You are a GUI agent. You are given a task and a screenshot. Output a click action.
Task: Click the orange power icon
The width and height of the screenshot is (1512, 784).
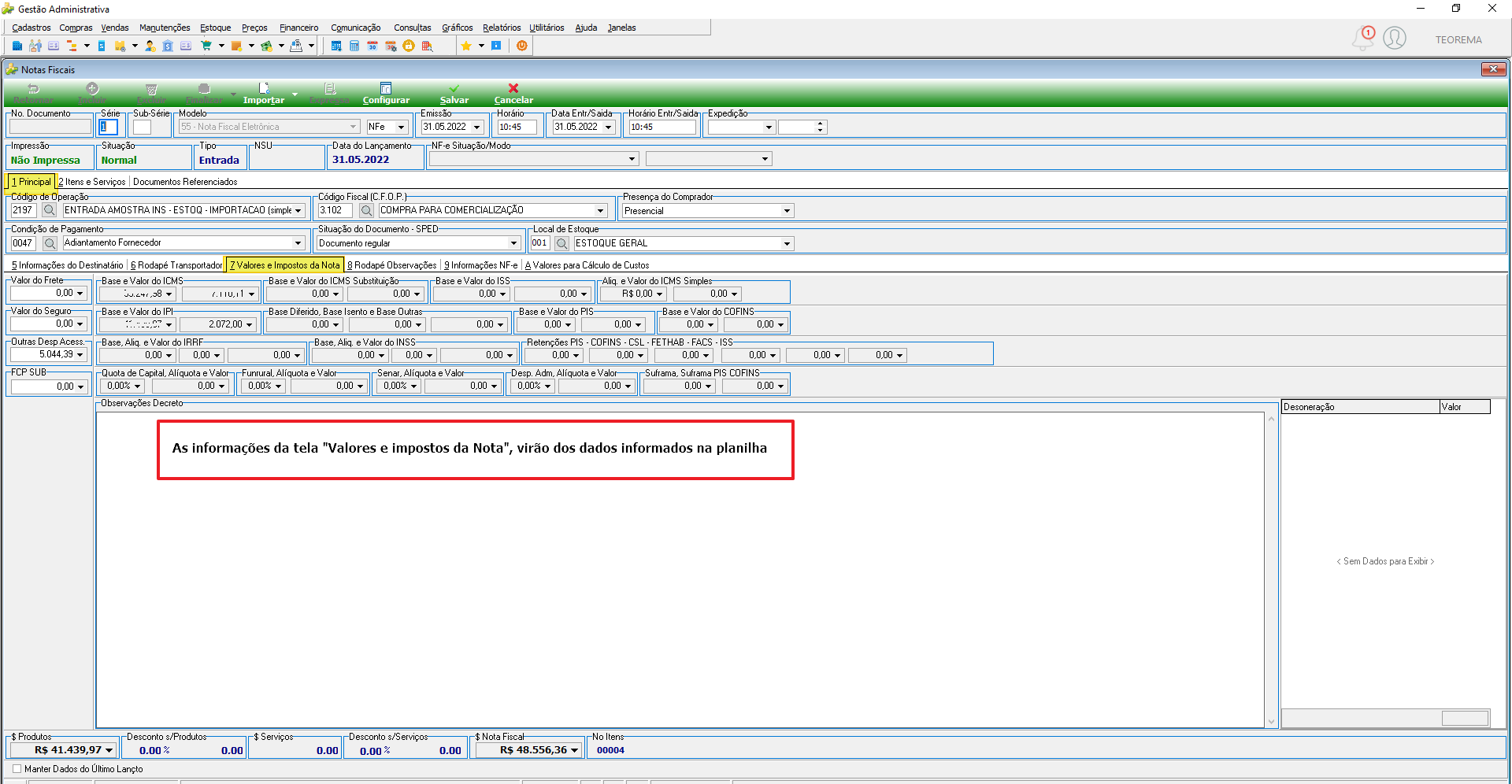coord(521,46)
